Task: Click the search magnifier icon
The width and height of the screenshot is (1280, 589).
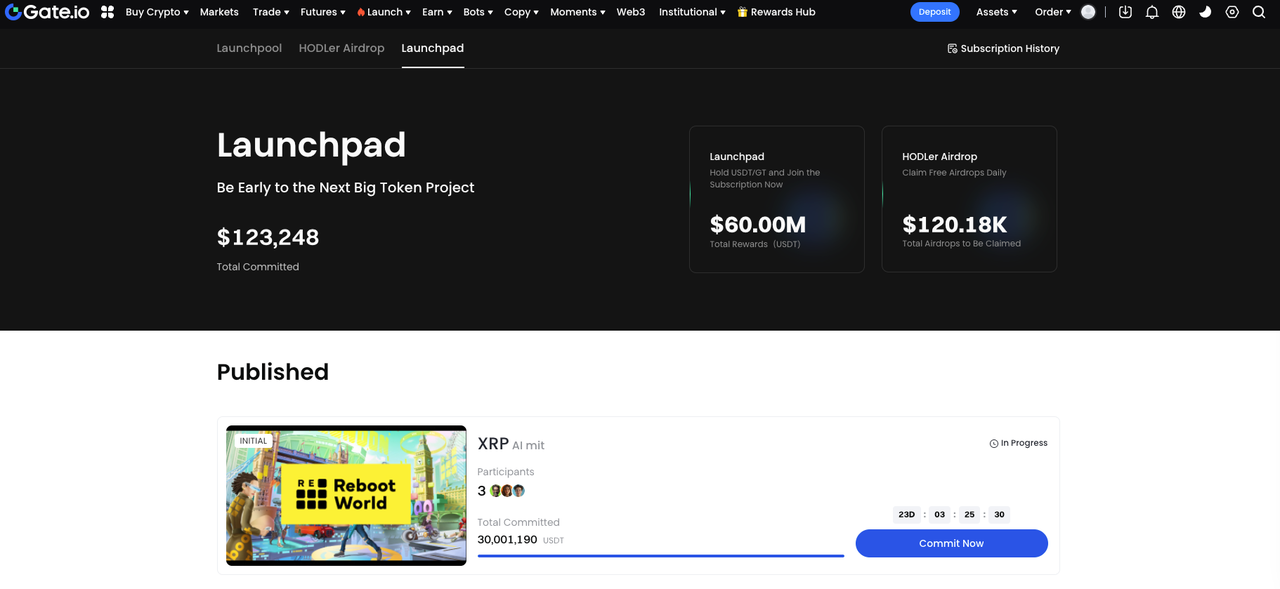Action: pyautogui.click(x=1259, y=12)
